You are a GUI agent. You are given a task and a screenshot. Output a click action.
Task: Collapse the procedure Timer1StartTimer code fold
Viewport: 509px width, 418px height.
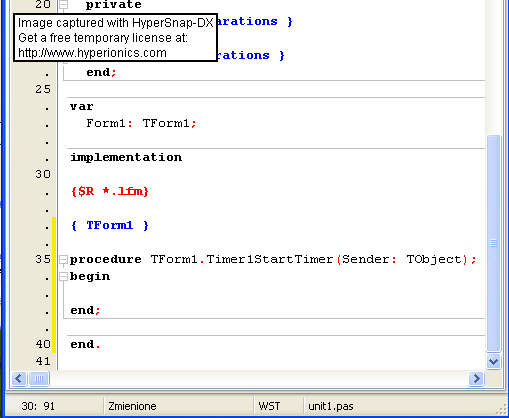pyautogui.click(x=63, y=260)
